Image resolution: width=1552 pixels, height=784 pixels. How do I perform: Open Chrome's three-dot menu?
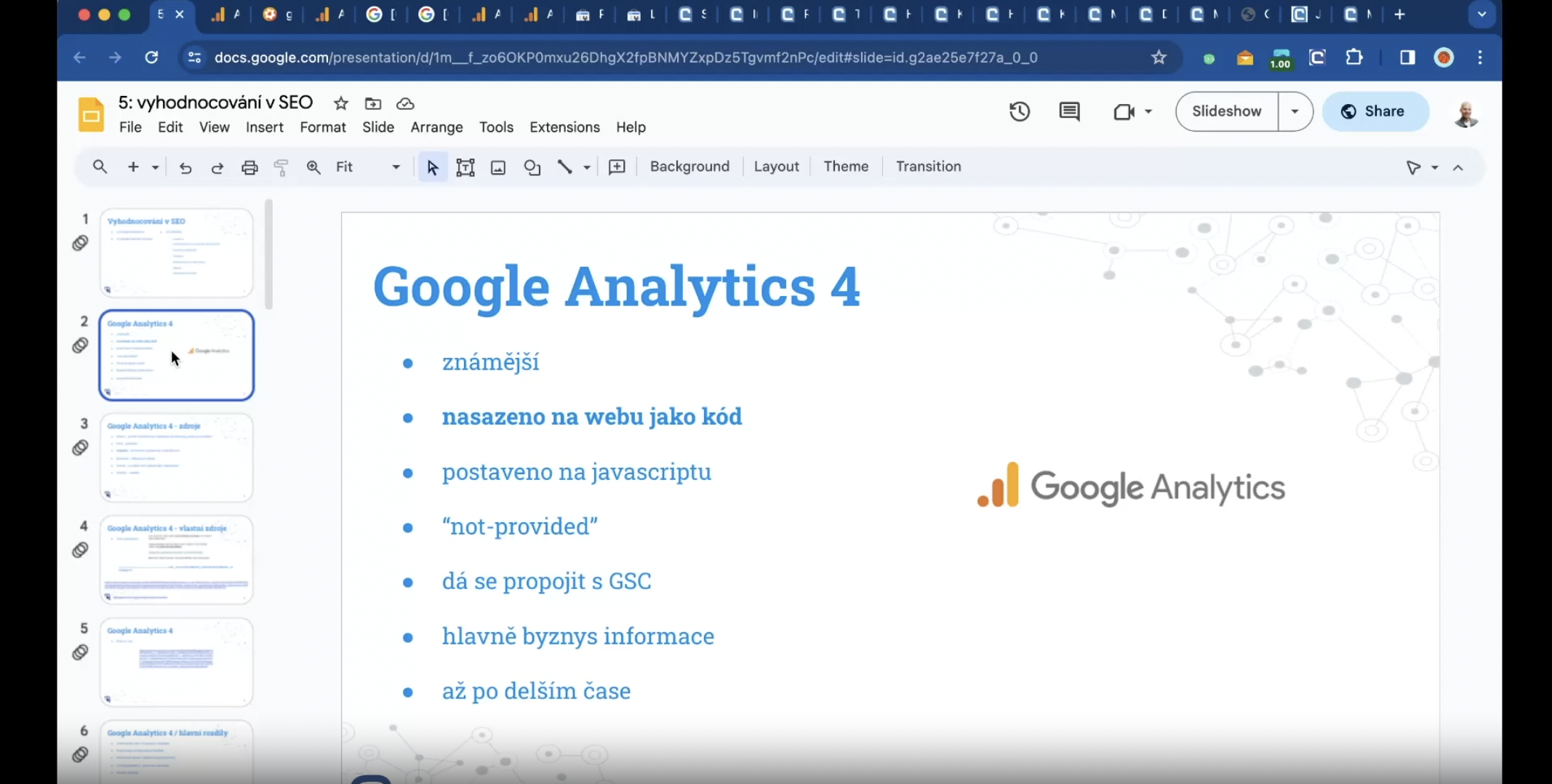coord(1480,57)
